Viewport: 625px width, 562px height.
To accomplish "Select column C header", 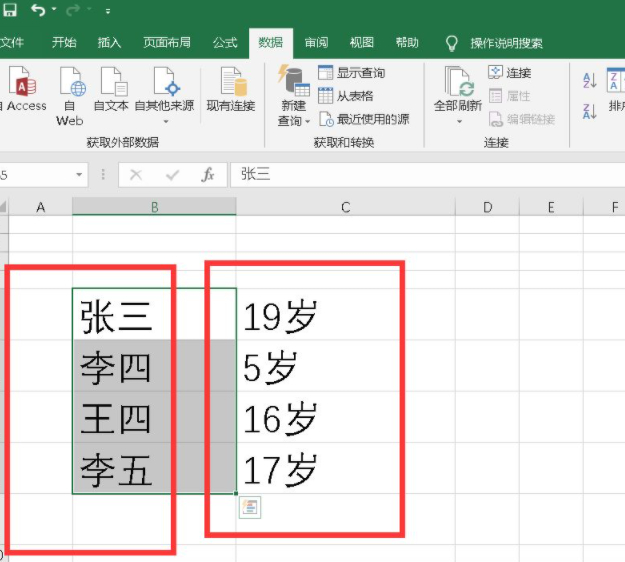I will coord(346,207).
